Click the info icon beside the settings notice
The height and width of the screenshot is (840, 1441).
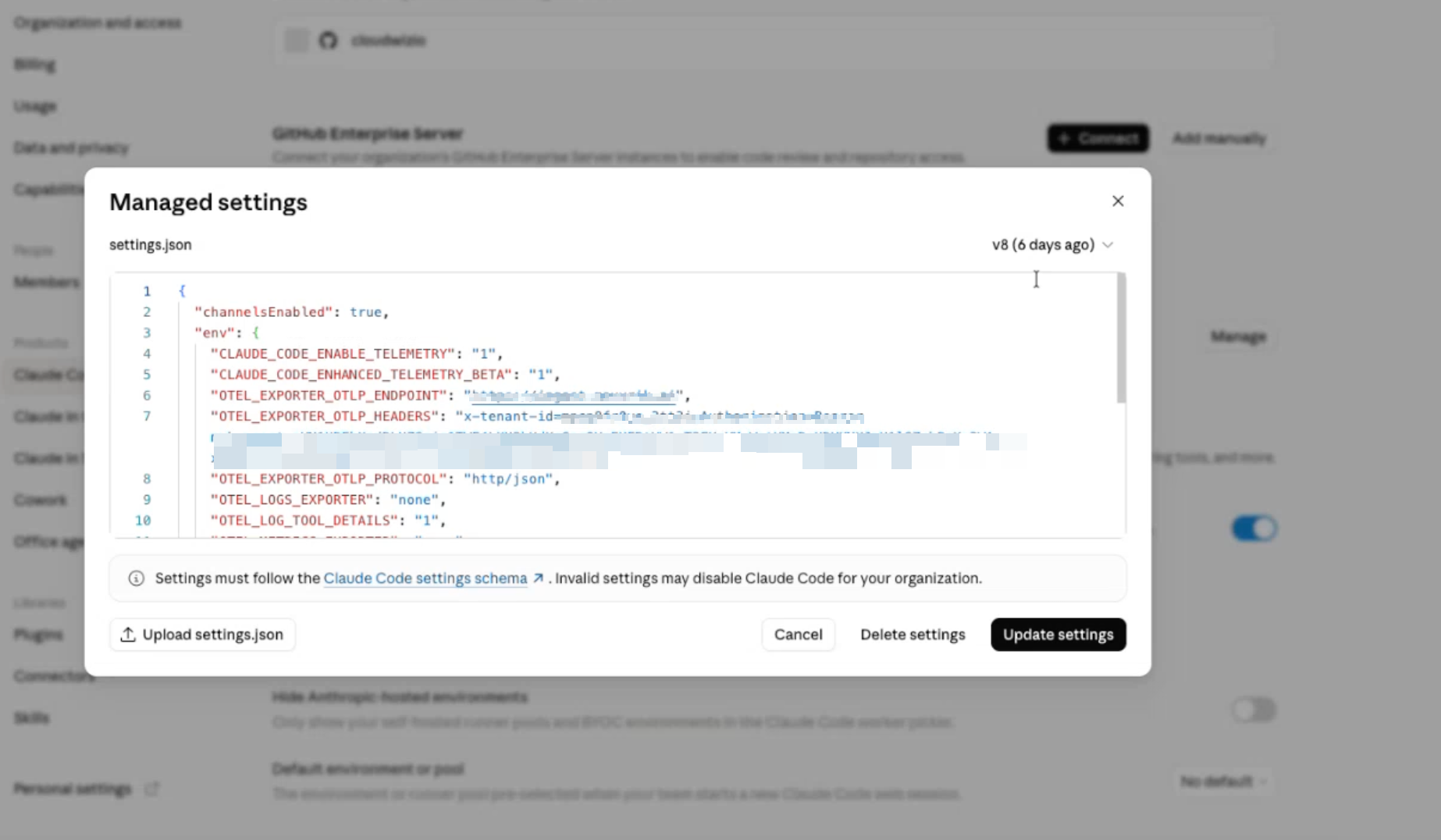coord(137,578)
